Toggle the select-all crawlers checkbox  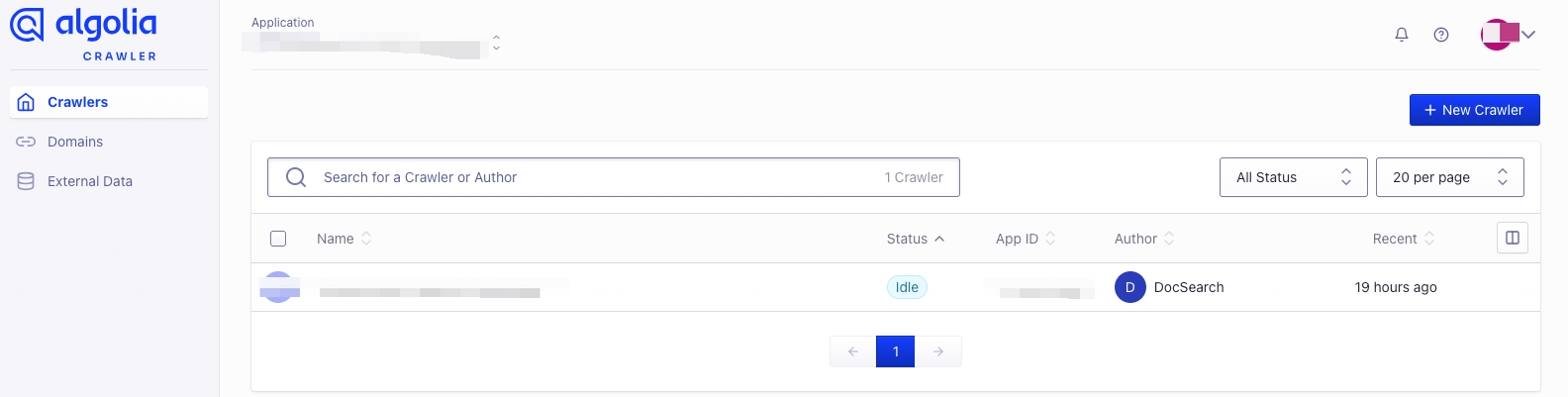click(278, 239)
